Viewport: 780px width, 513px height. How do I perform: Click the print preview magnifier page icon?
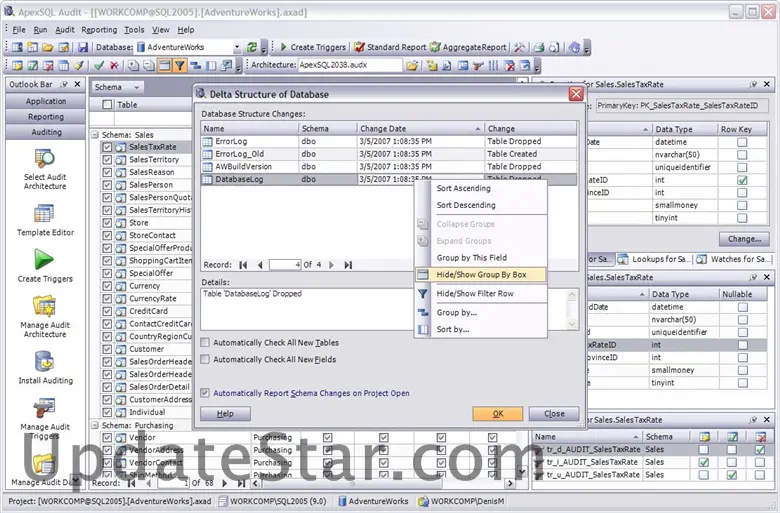554,47
